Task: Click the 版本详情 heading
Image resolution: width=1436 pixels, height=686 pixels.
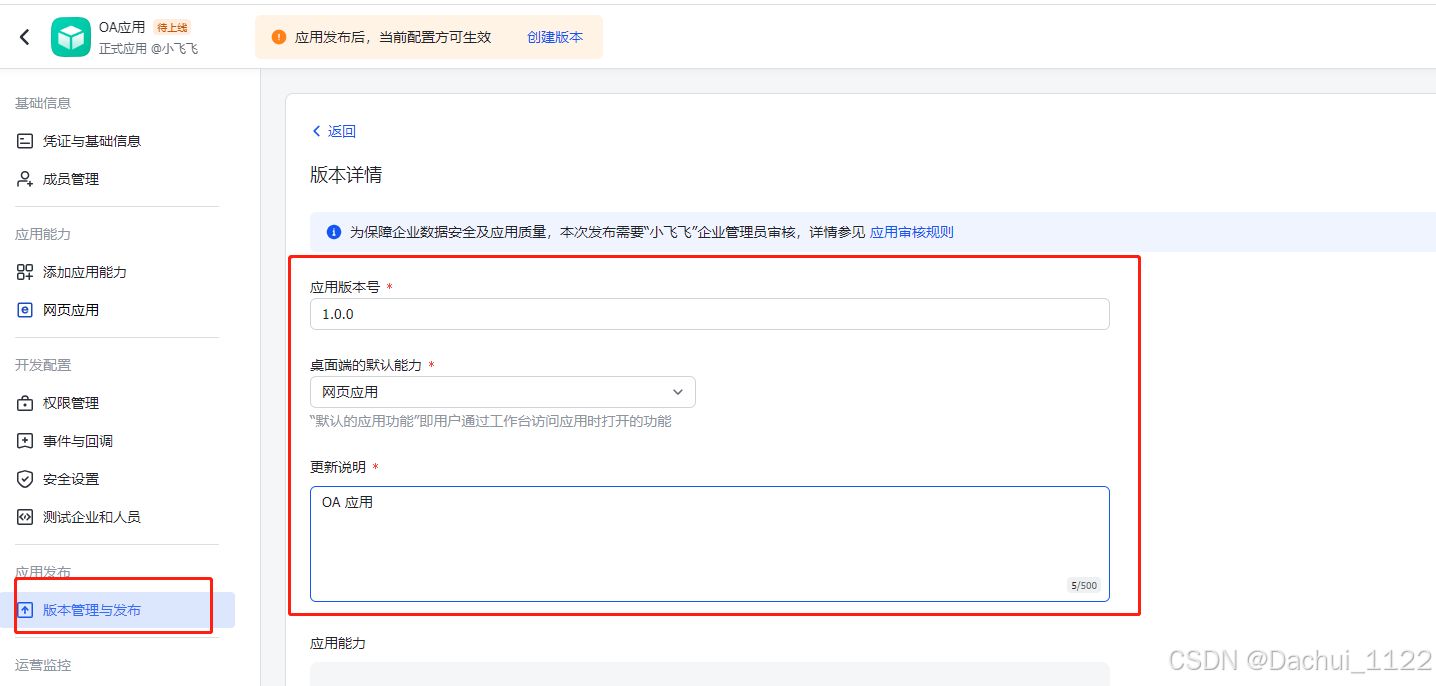Action: pos(346,175)
